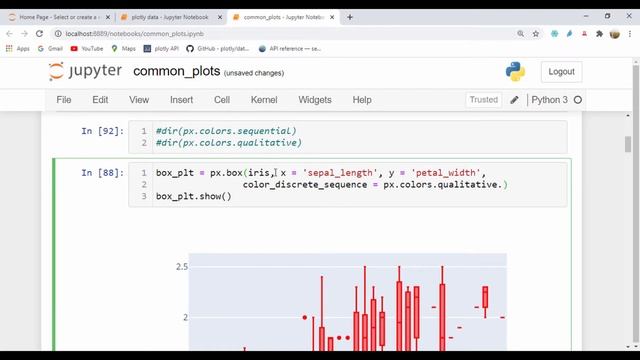Open the Edit menu
Screen dimensions: 640x360
[100, 100]
